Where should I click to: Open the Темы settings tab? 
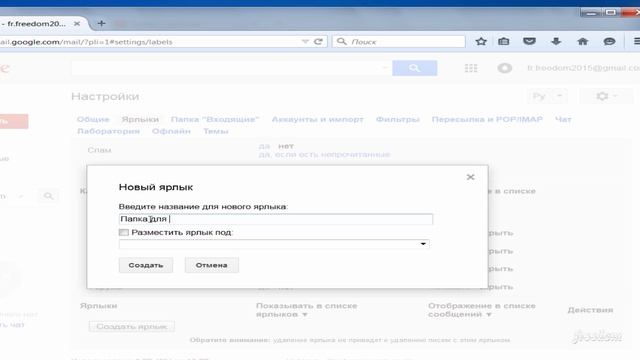216,131
